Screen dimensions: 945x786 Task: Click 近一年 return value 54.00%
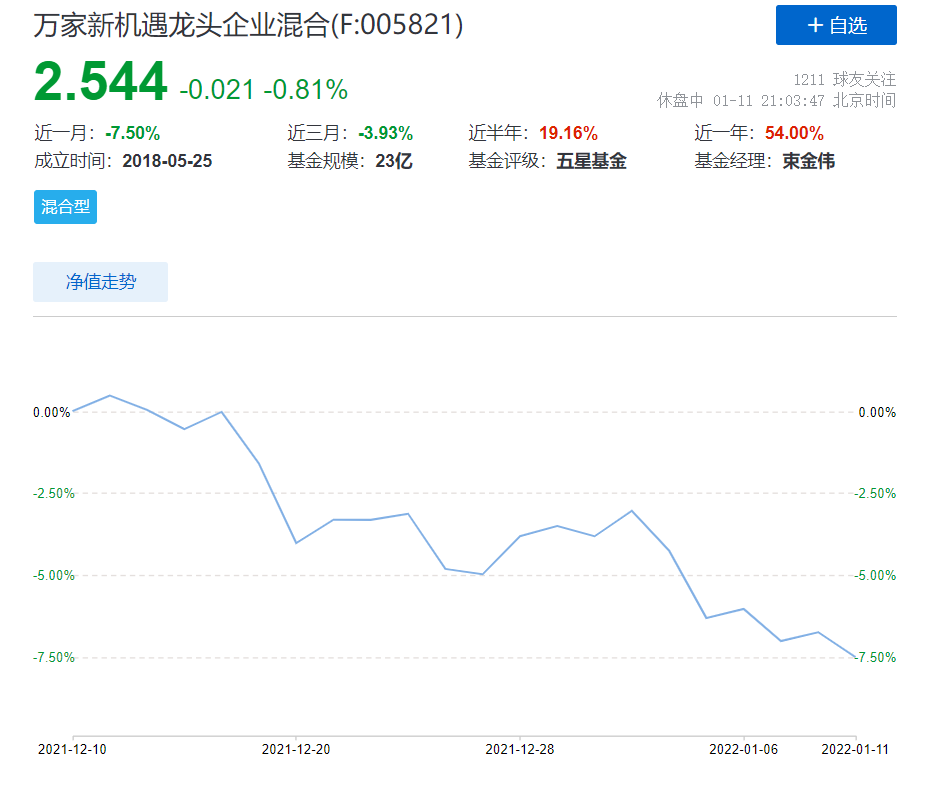click(794, 133)
